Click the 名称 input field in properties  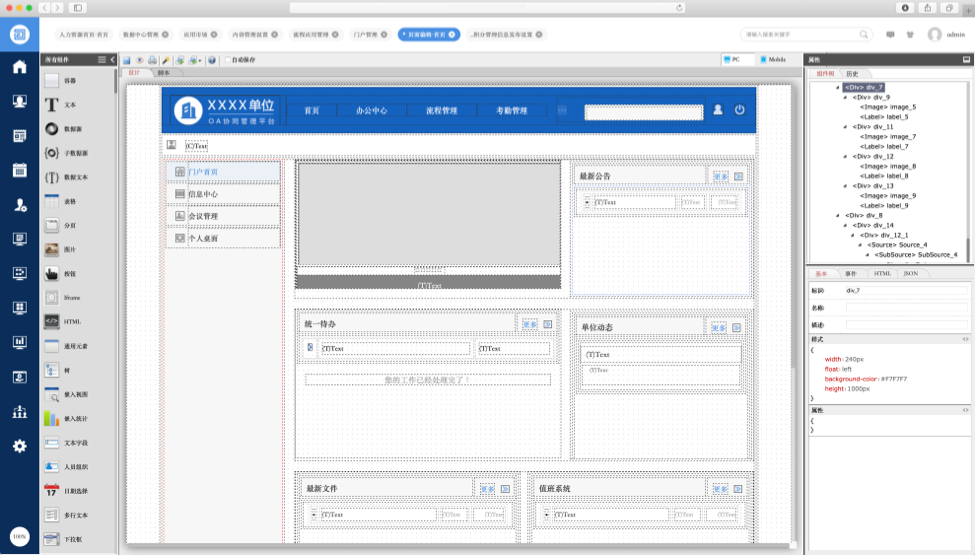tap(905, 307)
